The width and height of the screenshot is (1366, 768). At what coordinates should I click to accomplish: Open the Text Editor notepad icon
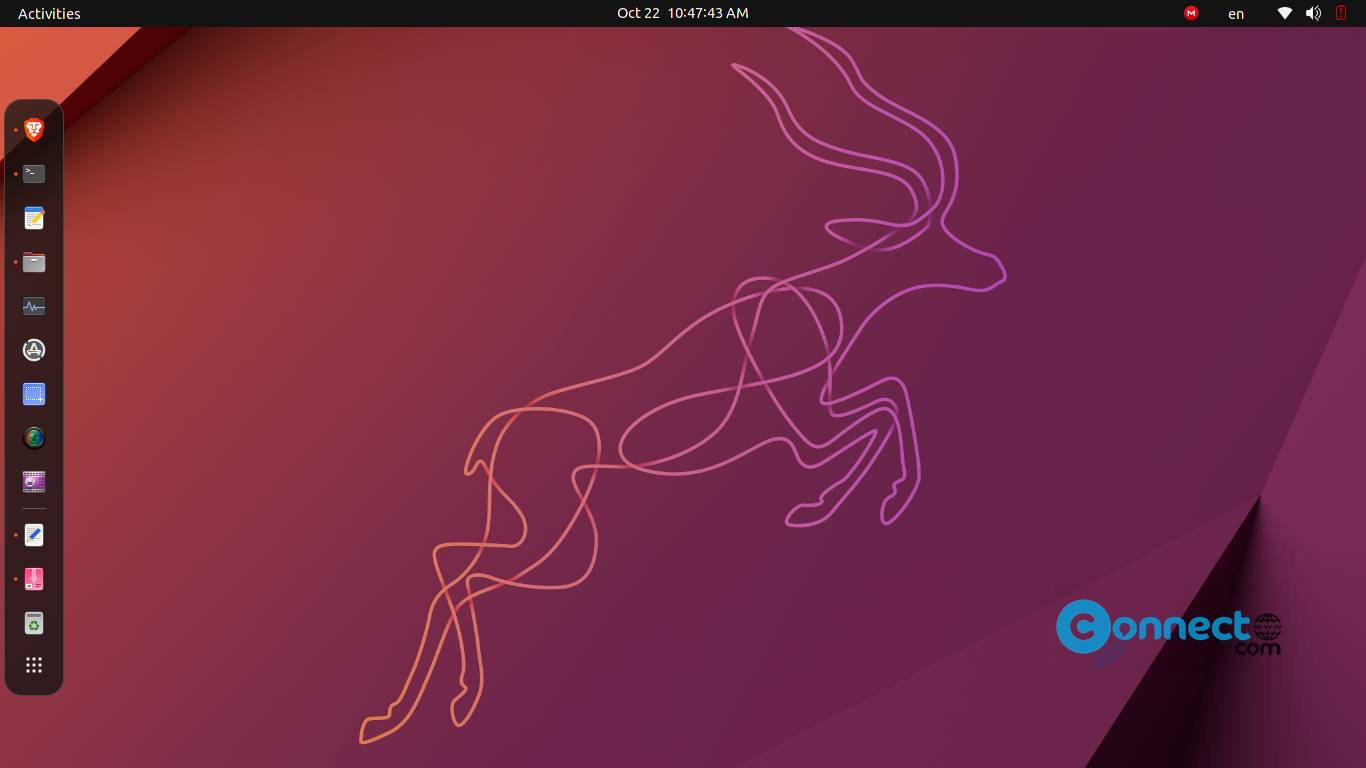[34, 218]
